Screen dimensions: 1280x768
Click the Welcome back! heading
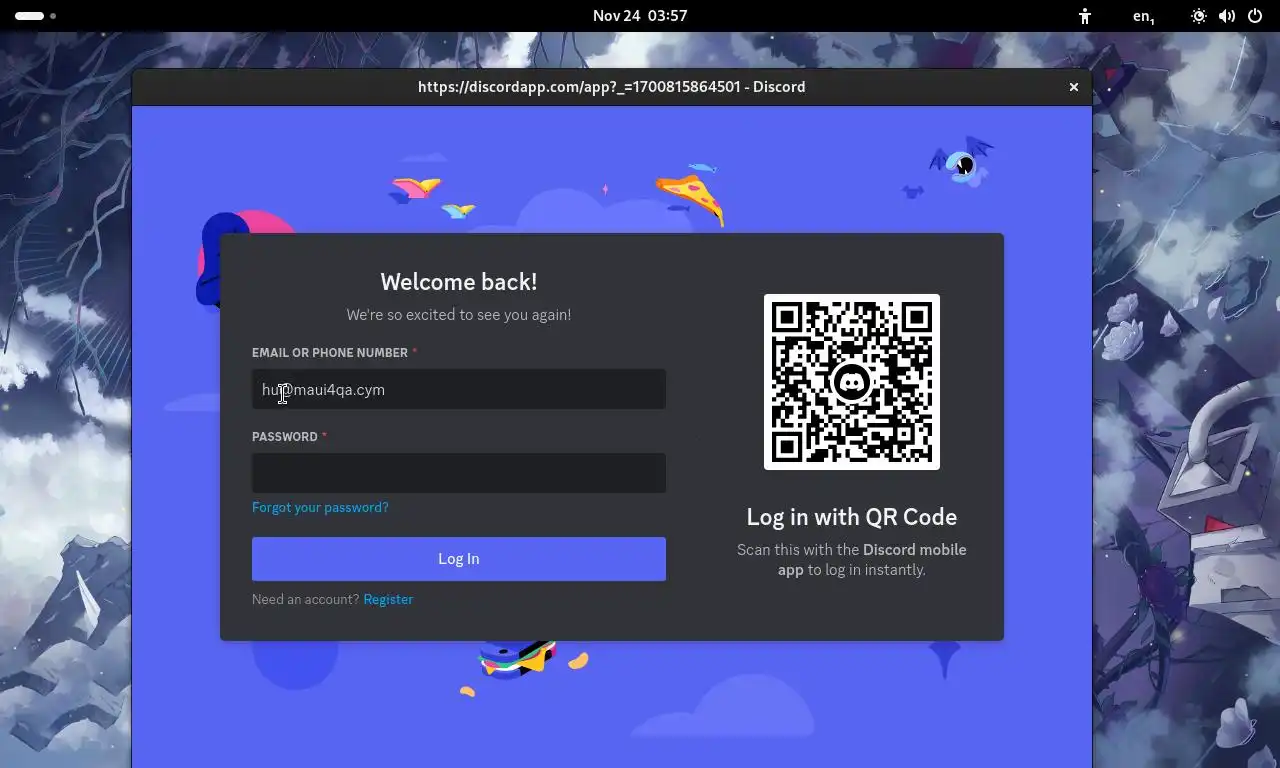tap(459, 282)
